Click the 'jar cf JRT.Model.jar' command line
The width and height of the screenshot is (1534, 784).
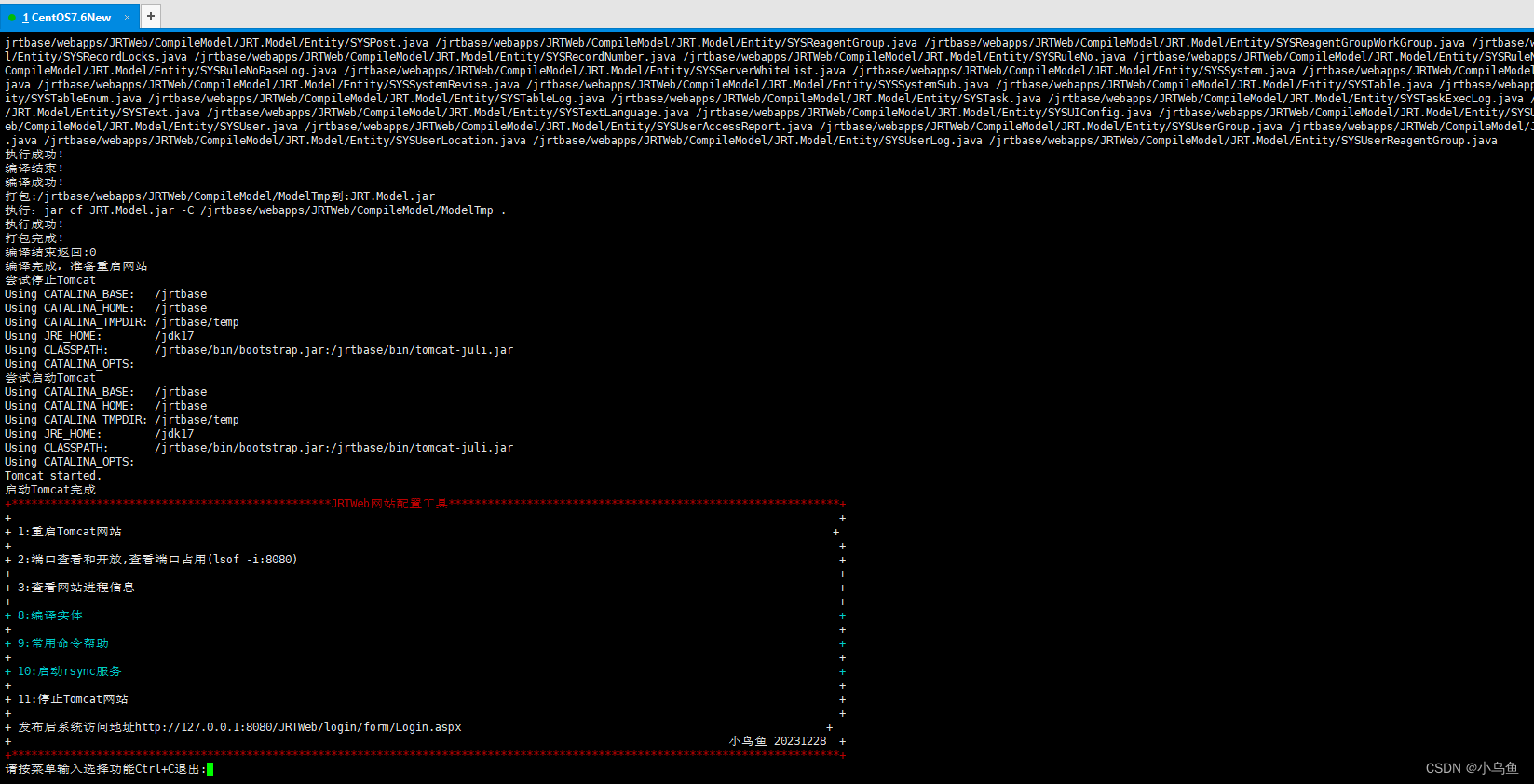click(255, 210)
